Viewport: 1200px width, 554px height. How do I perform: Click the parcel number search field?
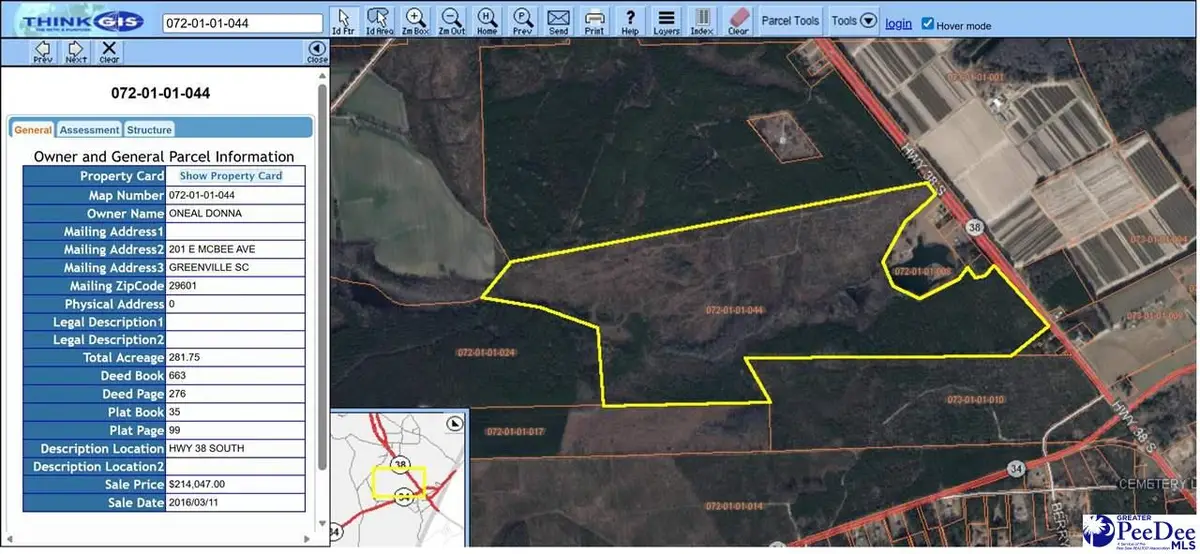243,22
